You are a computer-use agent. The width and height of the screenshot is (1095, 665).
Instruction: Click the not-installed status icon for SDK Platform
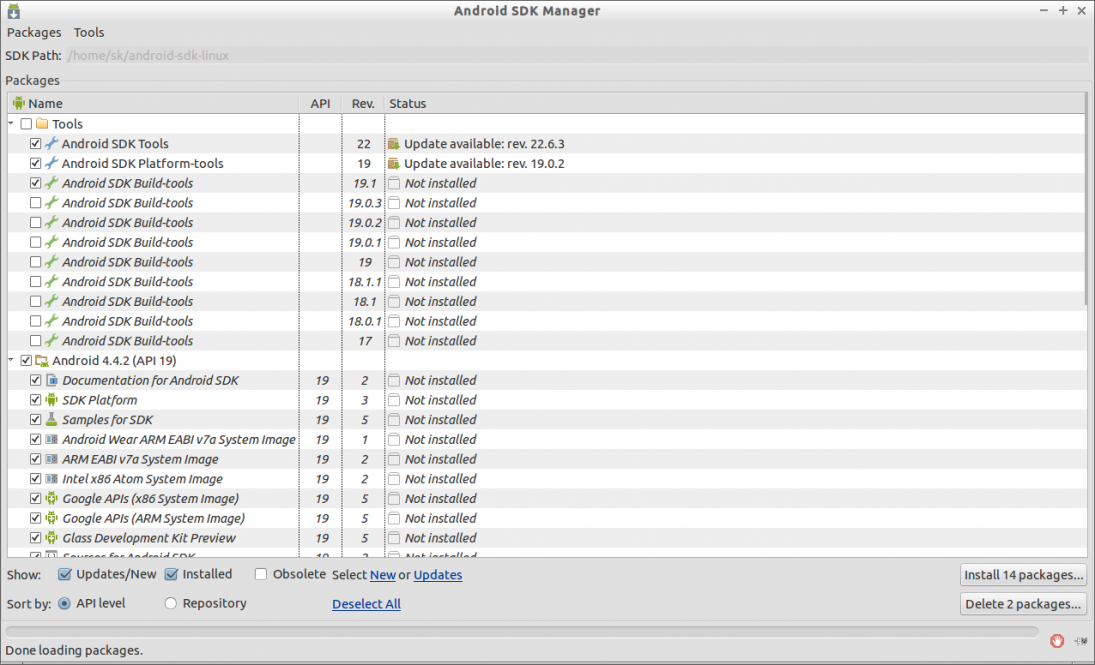click(395, 400)
